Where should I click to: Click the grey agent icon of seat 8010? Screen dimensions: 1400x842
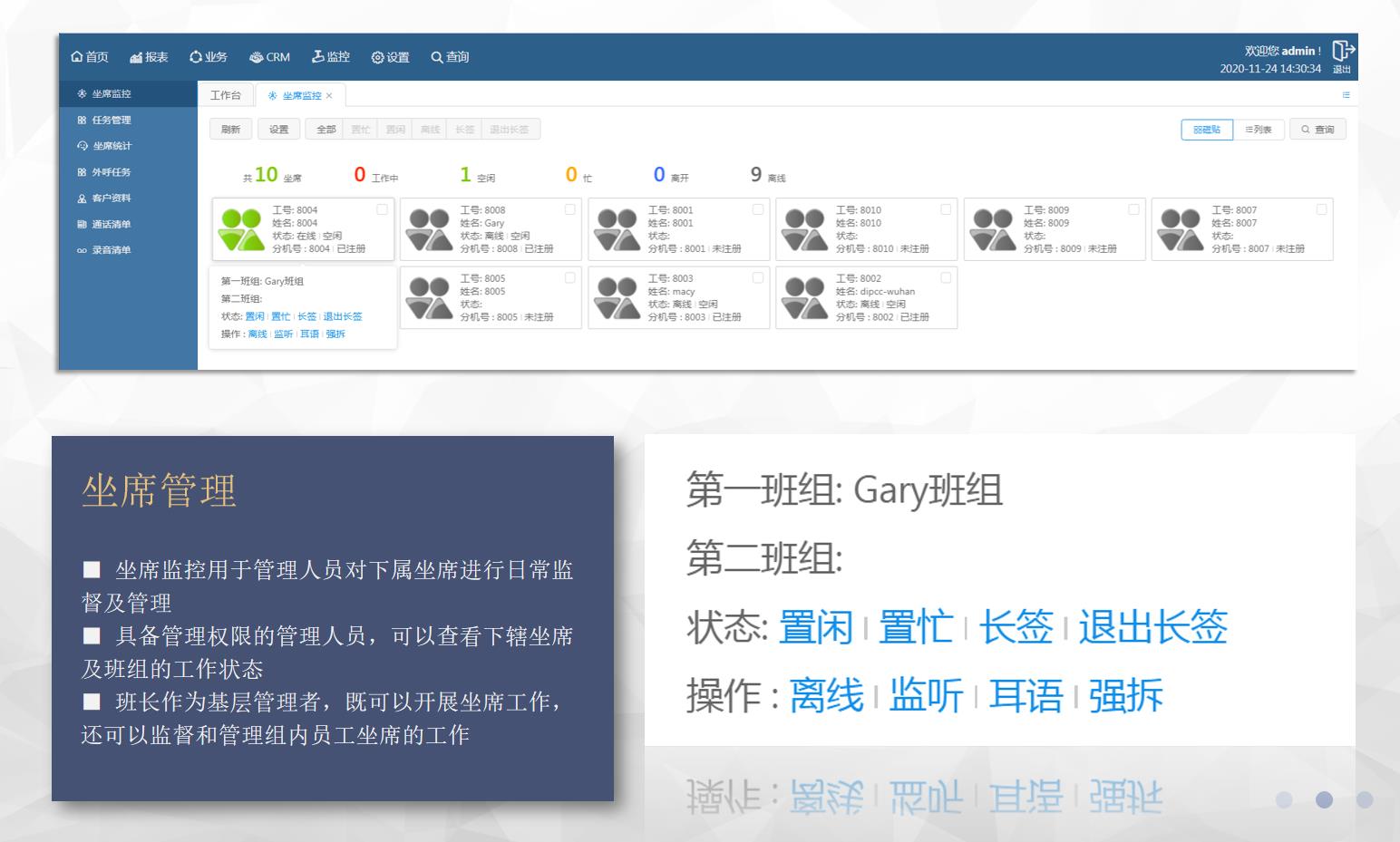[x=805, y=229]
